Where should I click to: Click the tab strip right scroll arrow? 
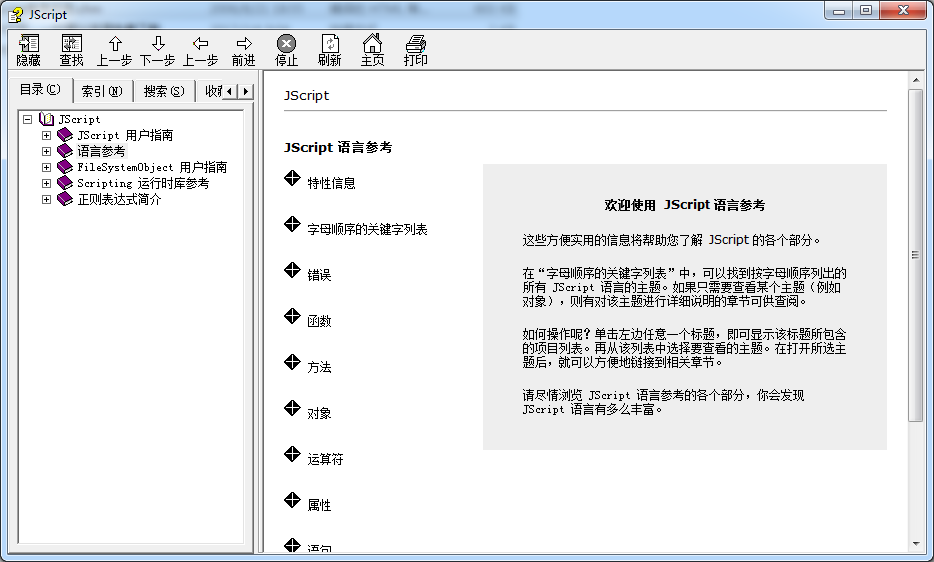pyautogui.click(x=245, y=91)
